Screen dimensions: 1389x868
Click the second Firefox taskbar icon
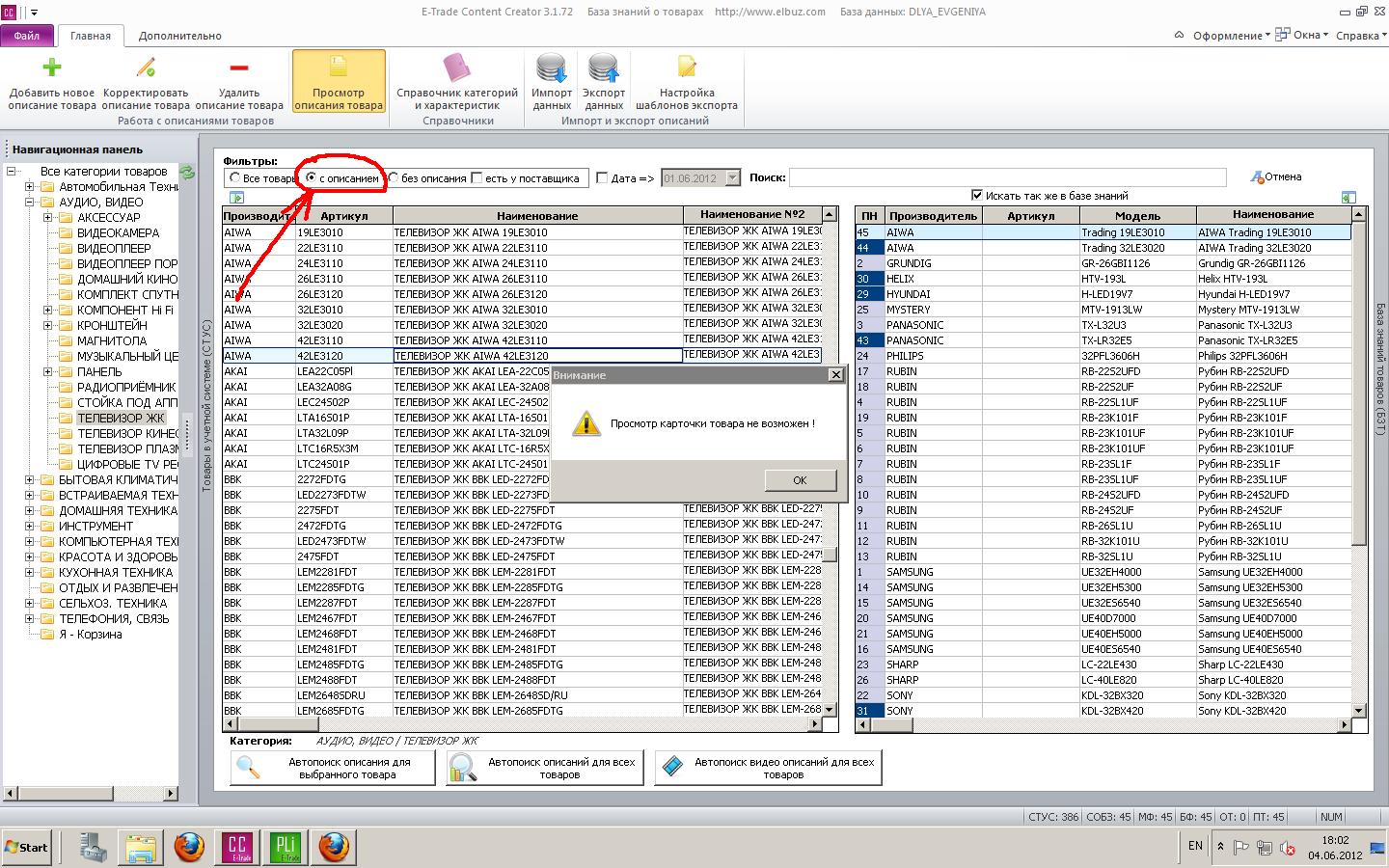[334, 847]
